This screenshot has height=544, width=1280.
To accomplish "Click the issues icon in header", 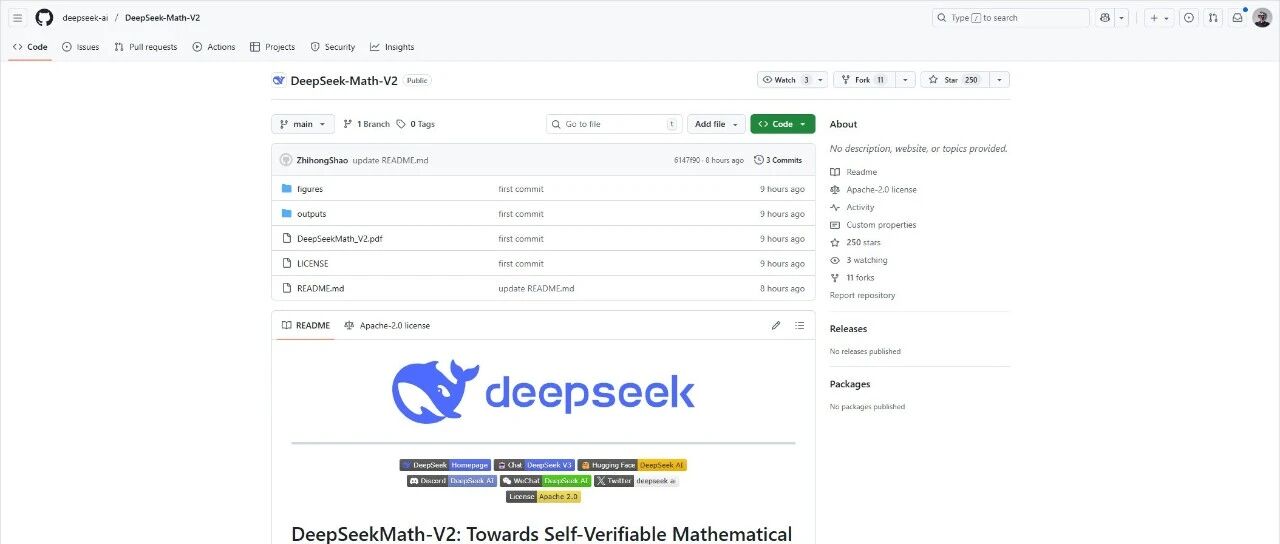I will [x=1188, y=18].
